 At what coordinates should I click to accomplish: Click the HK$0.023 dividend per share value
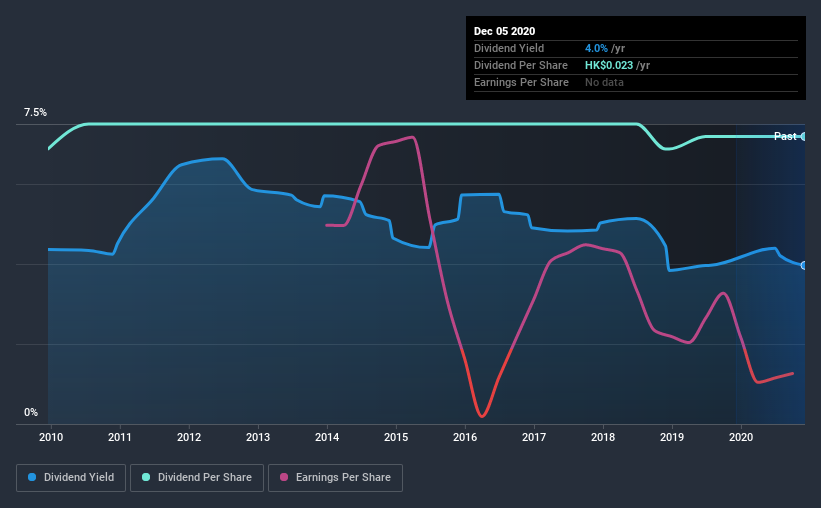[x=609, y=65]
